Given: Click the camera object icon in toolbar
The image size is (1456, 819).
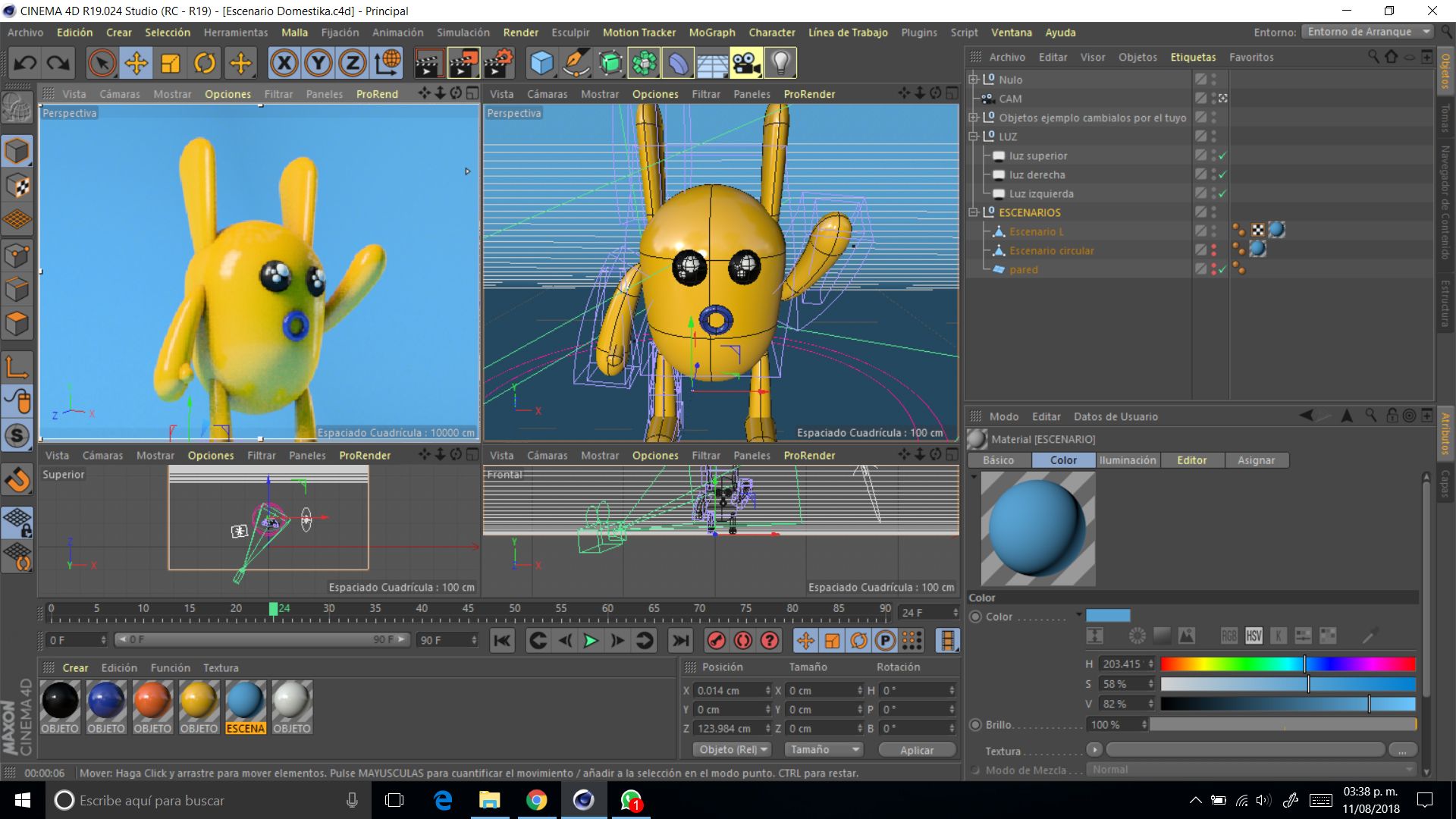Looking at the screenshot, I should 746,63.
